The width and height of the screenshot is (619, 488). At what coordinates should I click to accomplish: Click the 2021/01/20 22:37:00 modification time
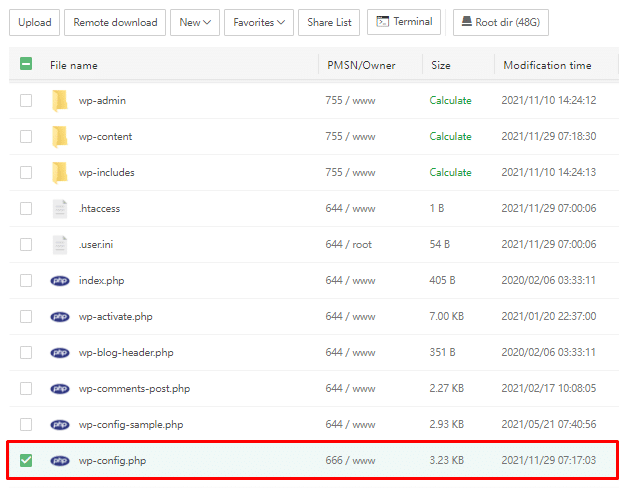(549, 316)
